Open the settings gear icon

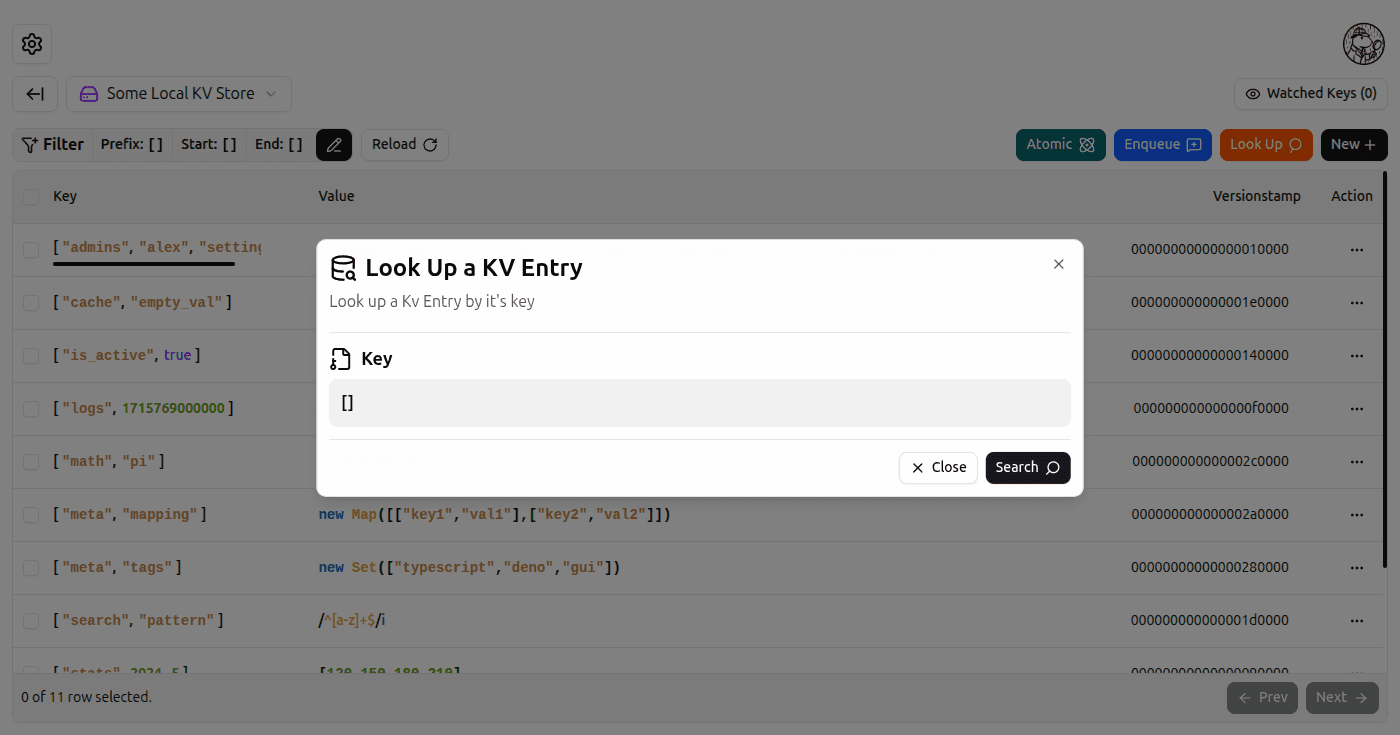[x=32, y=44]
